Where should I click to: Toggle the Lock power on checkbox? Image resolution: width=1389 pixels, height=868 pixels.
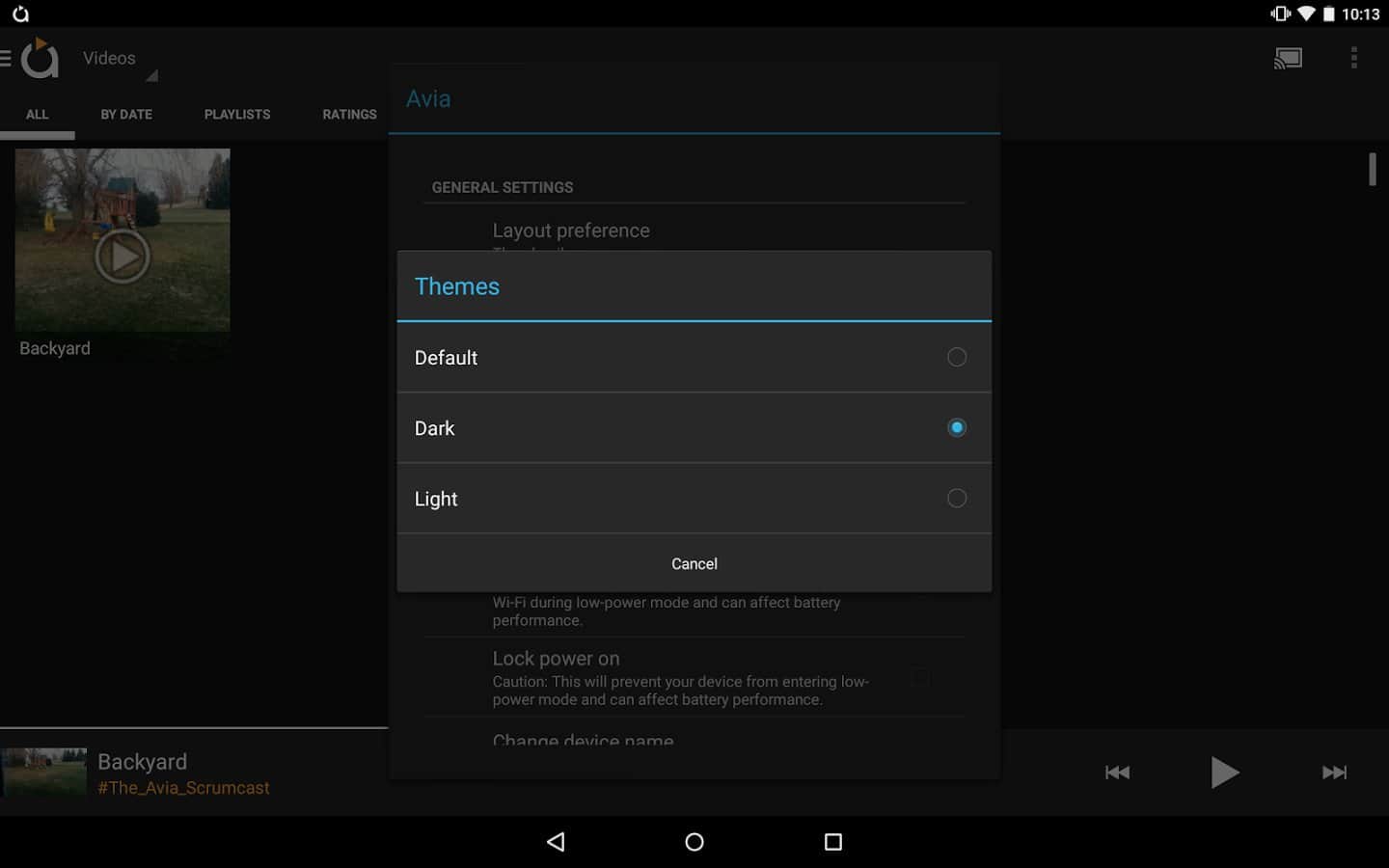coord(921,678)
